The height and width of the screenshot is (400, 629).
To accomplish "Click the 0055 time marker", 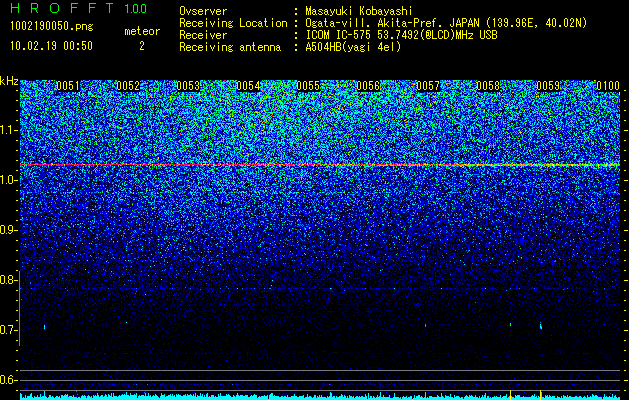I will point(308,86).
